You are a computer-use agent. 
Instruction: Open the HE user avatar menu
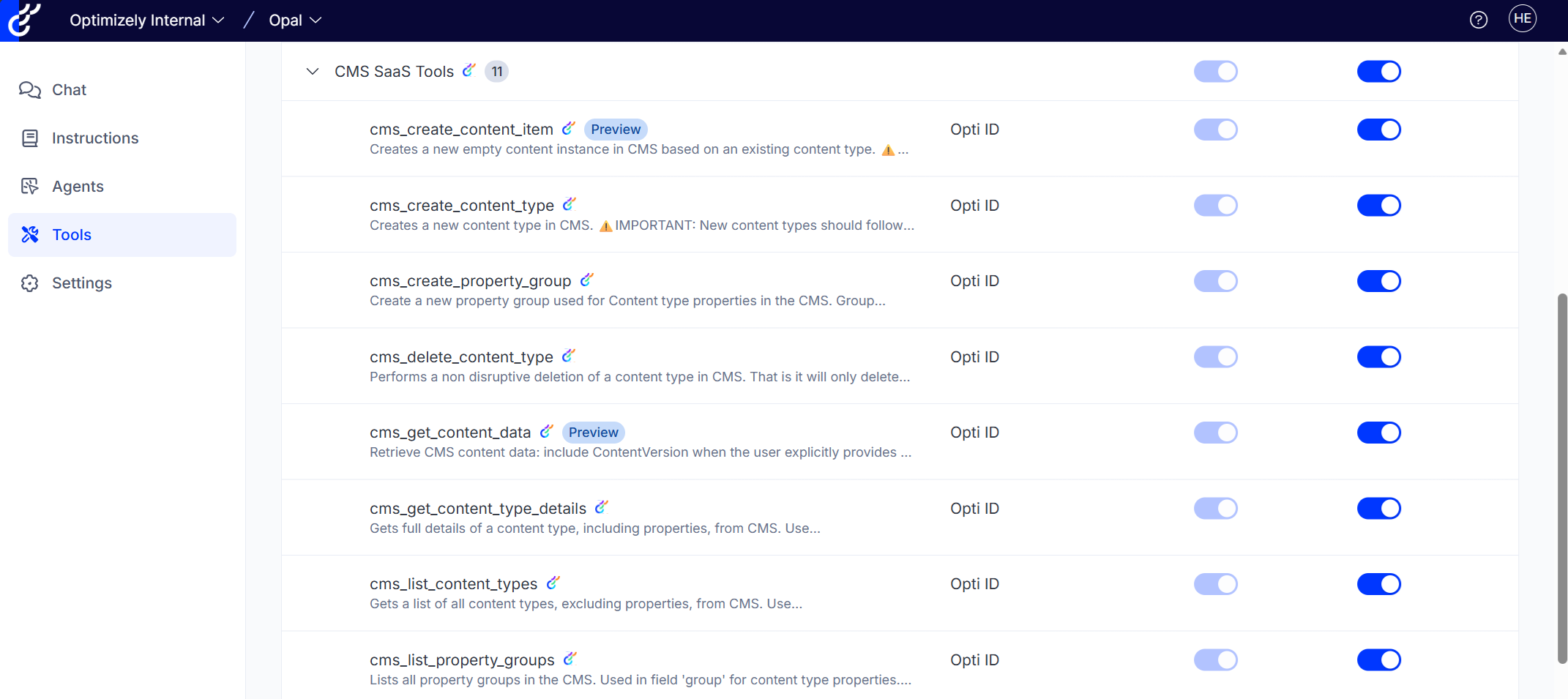pyautogui.click(x=1522, y=19)
